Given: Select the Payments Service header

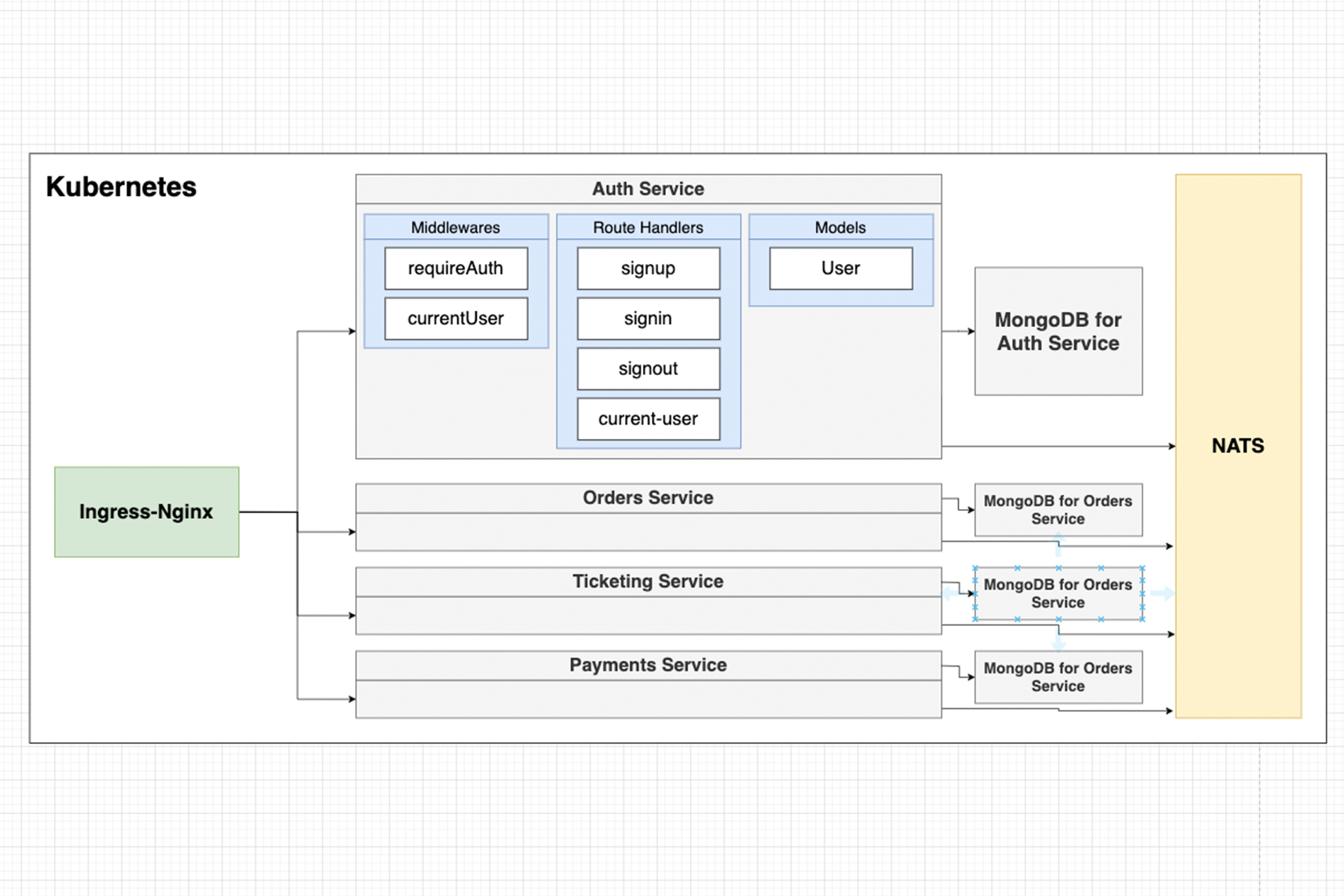Looking at the screenshot, I should (648, 665).
